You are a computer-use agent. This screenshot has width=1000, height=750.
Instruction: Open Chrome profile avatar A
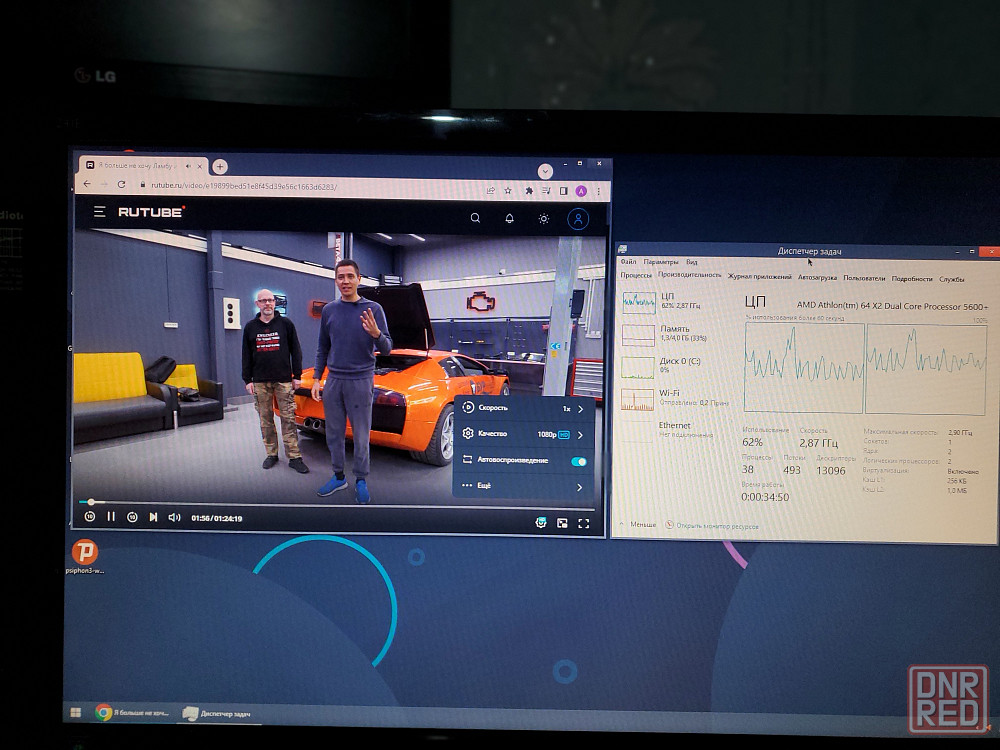pos(581,191)
